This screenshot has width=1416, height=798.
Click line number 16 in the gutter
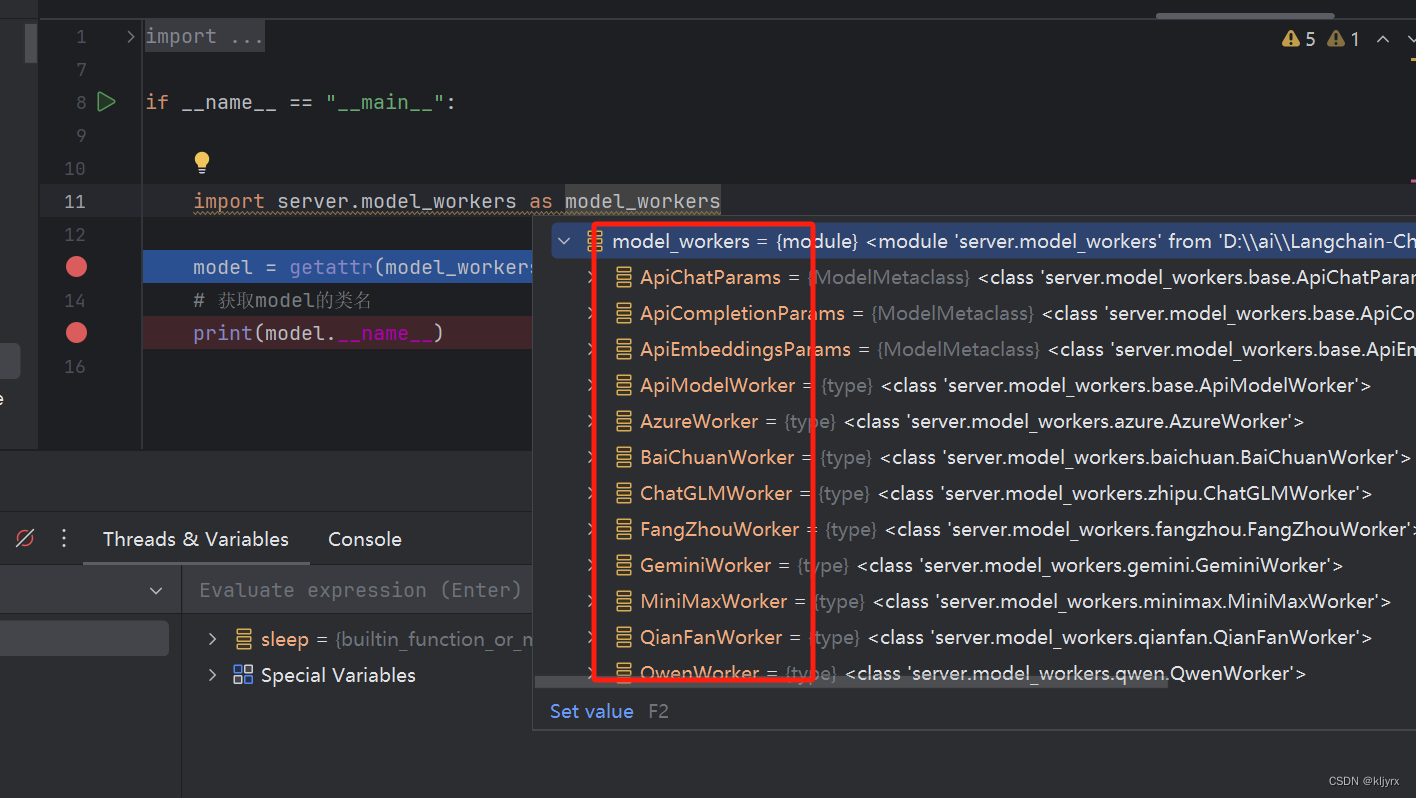click(x=75, y=366)
